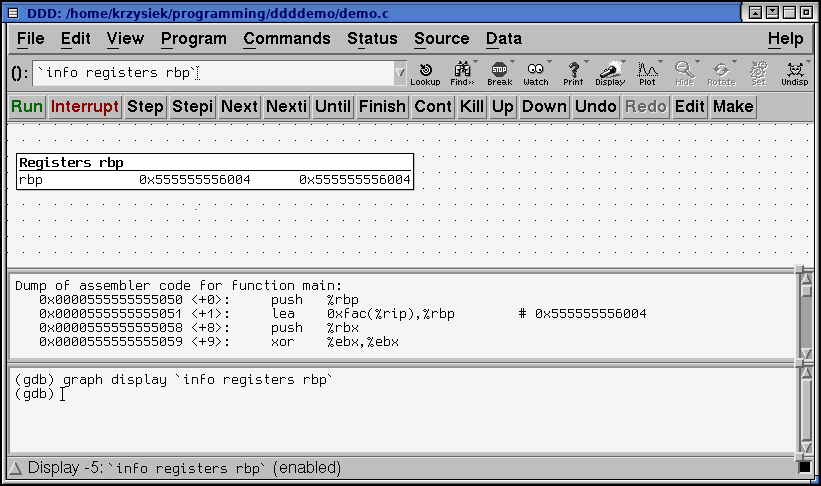
Task: Click the Edit command button
Action: click(x=690, y=107)
